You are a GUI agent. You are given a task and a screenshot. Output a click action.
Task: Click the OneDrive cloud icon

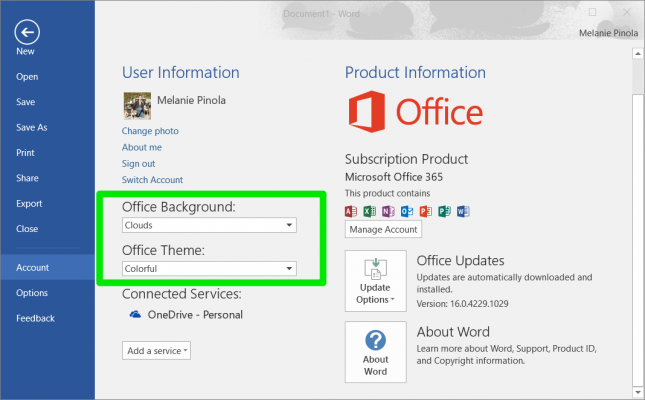pos(135,315)
